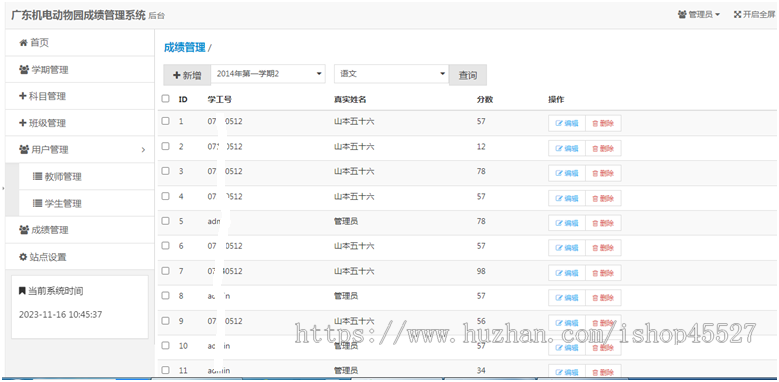Click the gear icon beside 站点设置
The image size is (779, 382).
(23, 257)
